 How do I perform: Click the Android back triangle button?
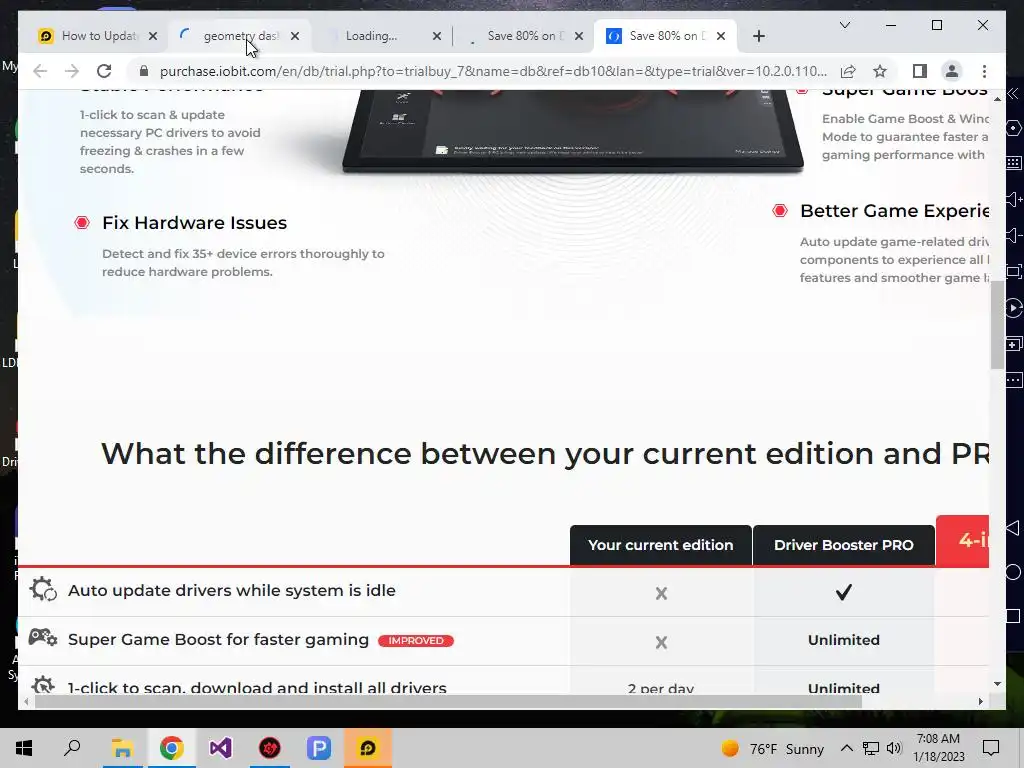tap(1013, 528)
